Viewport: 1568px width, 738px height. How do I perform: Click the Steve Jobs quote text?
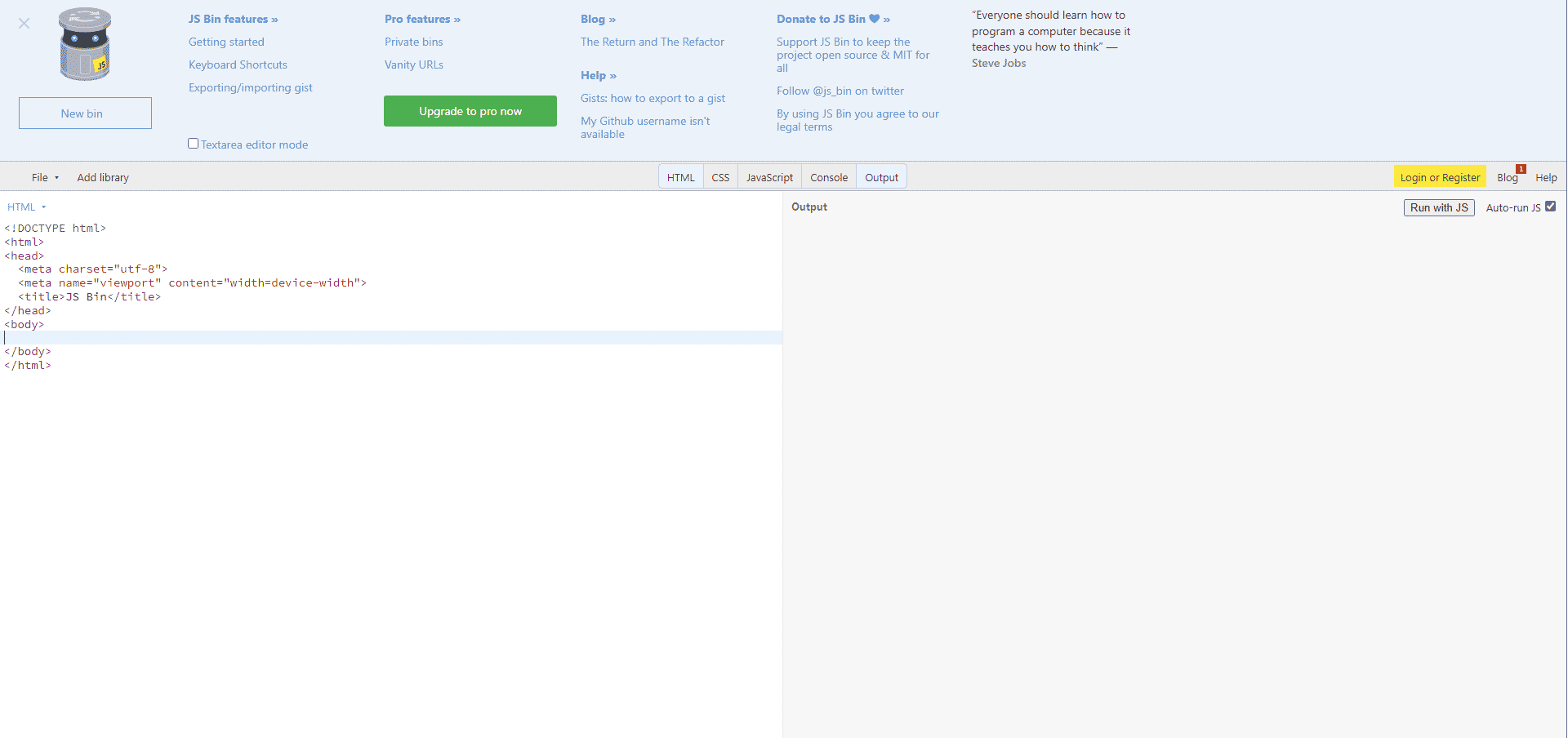coord(1051,38)
